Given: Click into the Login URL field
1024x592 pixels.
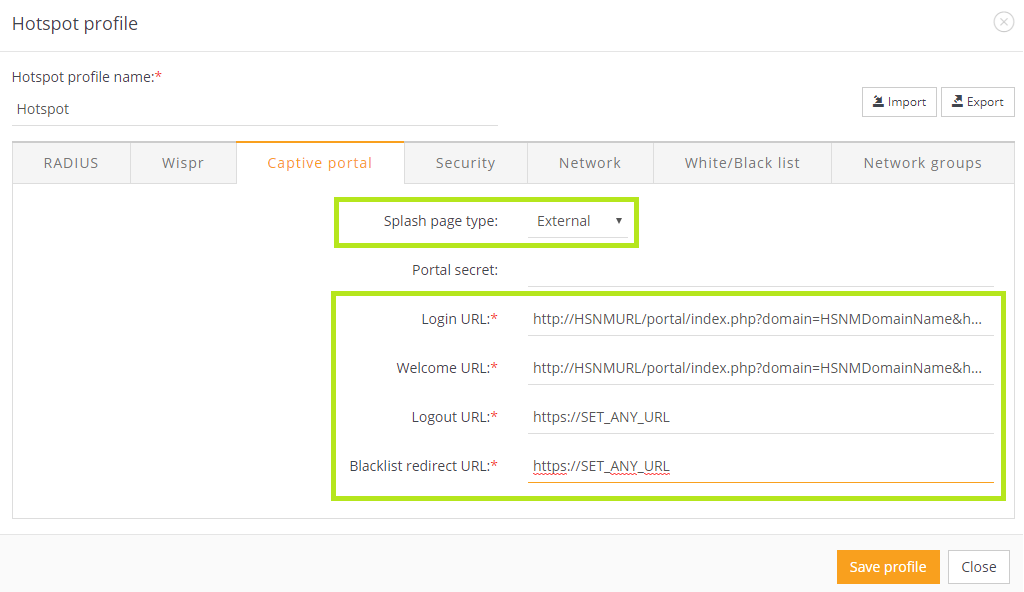Looking at the screenshot, I should coord(760,319).
